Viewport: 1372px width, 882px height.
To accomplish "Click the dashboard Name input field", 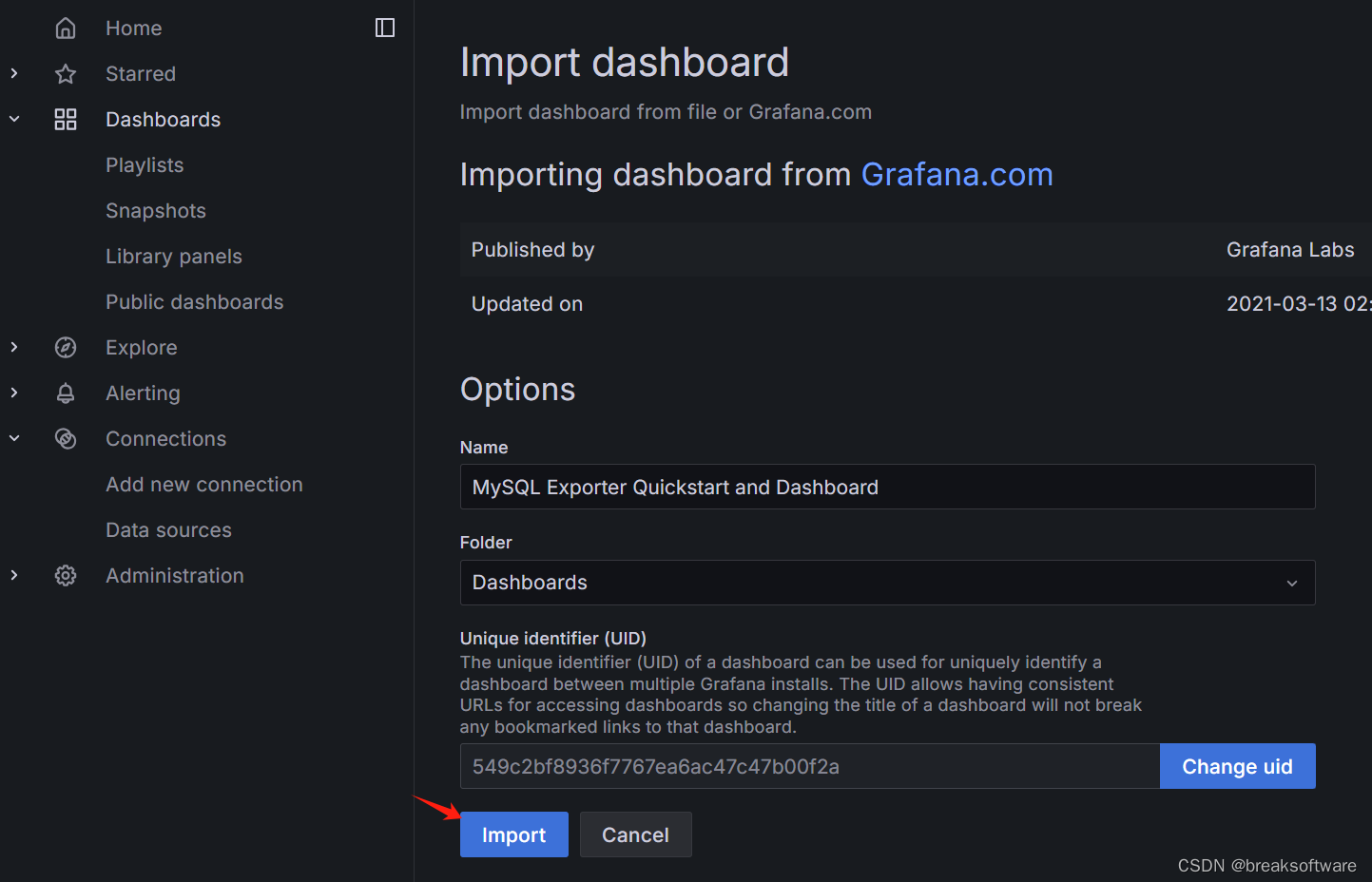I will point(887,487).
